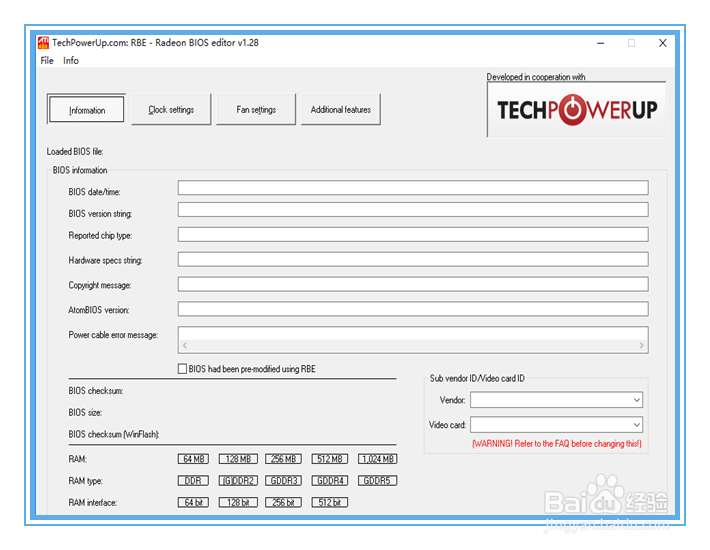Viewport: 710px width, 550px height.
Task: Click the RBE application icon in title bar
Action: pyautogui.click(x=43, y=43)
